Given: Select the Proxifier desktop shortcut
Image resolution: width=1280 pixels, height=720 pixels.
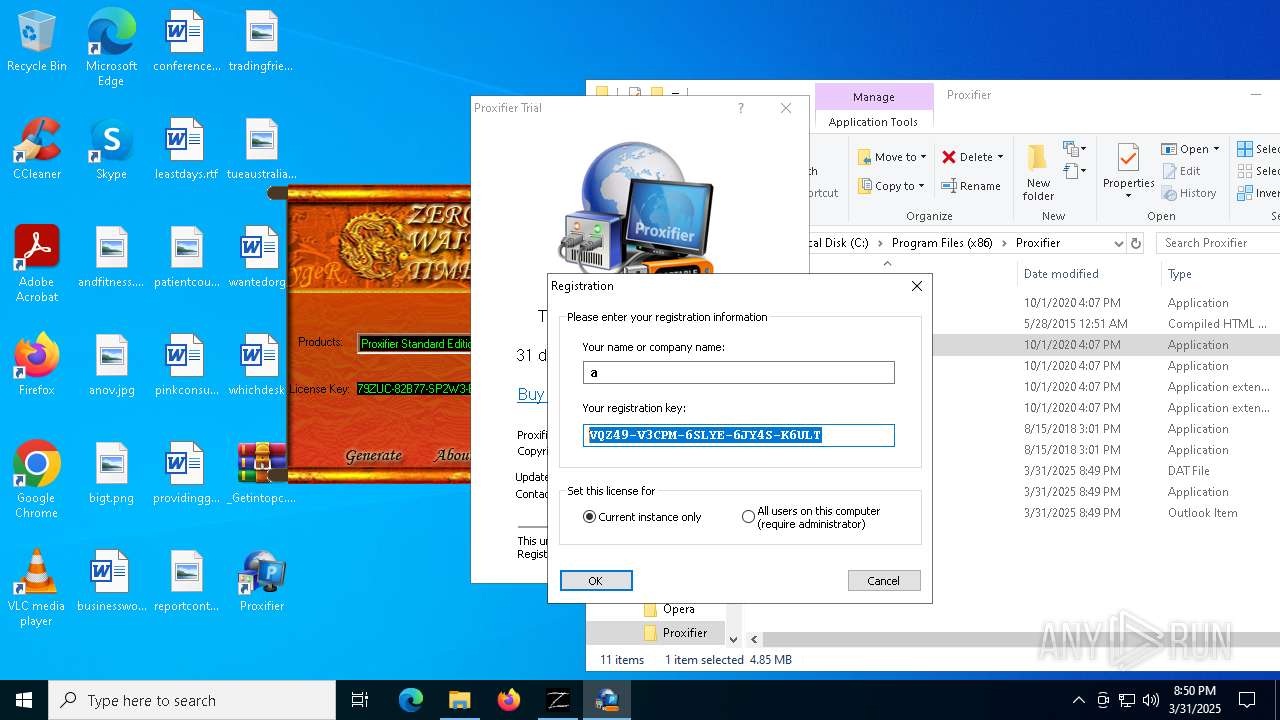Looking at the screenshot, I should point(262,582).
